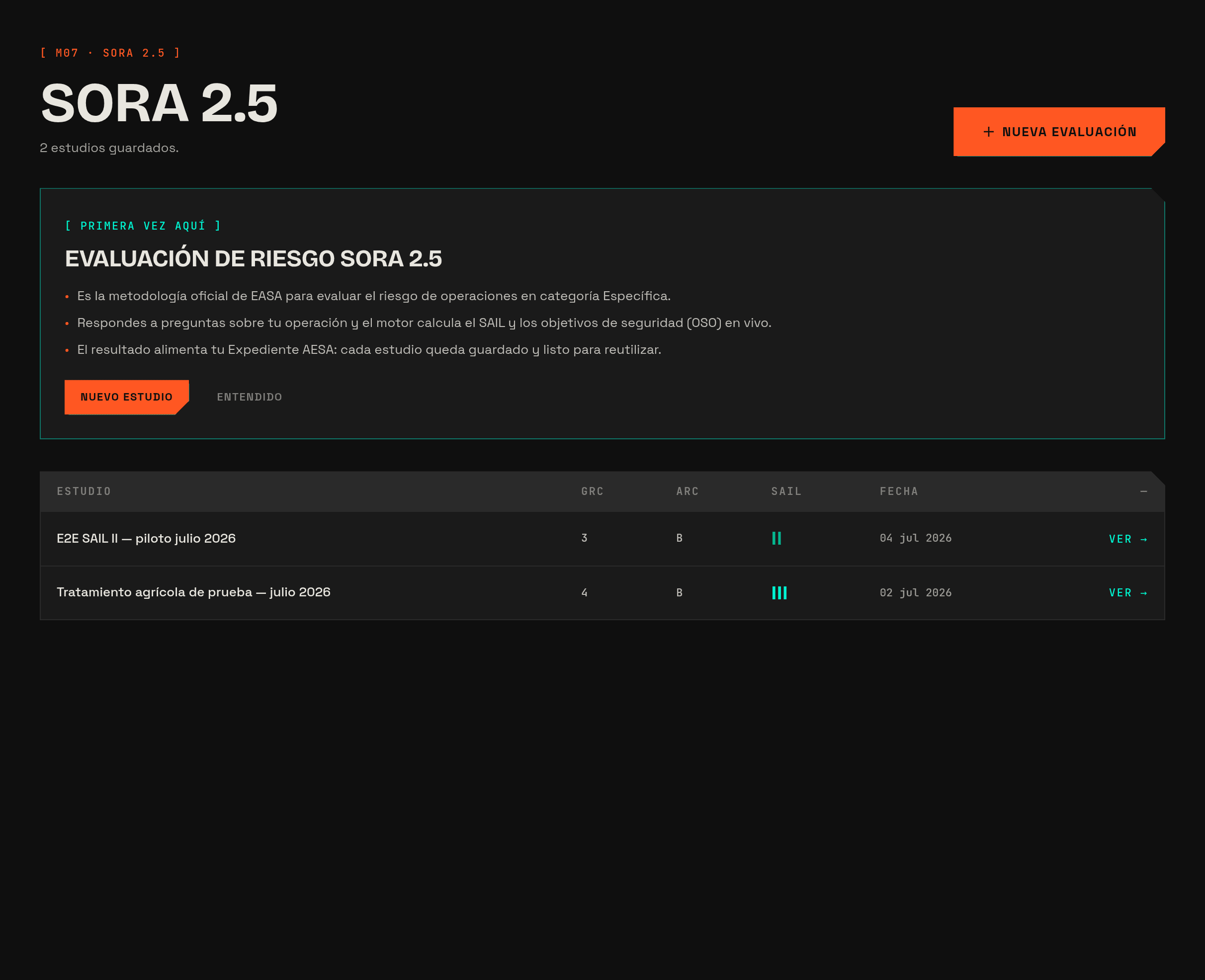The width and height of the screenshot is (1205, 980).
Task: Select the study name E2E SAIL II — piloto julio 2026
Action: click(x=146, y=539)
